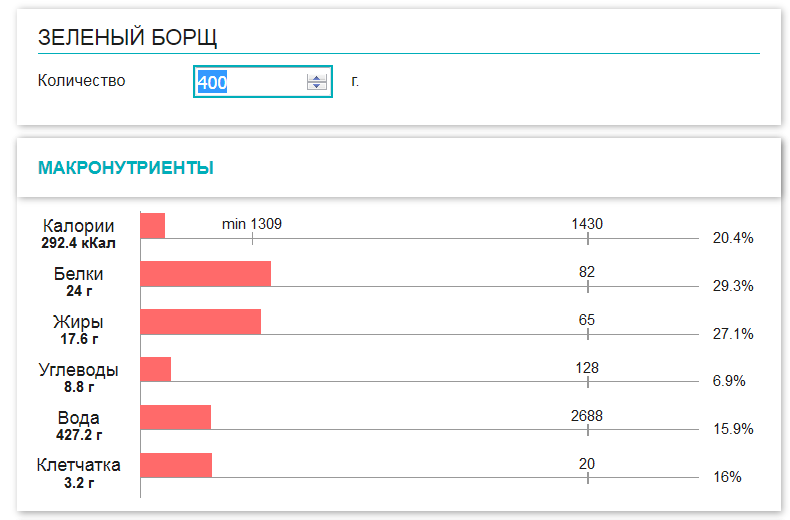
Task: Click the red Углеводы progress bar
Action: click(155, 369)
